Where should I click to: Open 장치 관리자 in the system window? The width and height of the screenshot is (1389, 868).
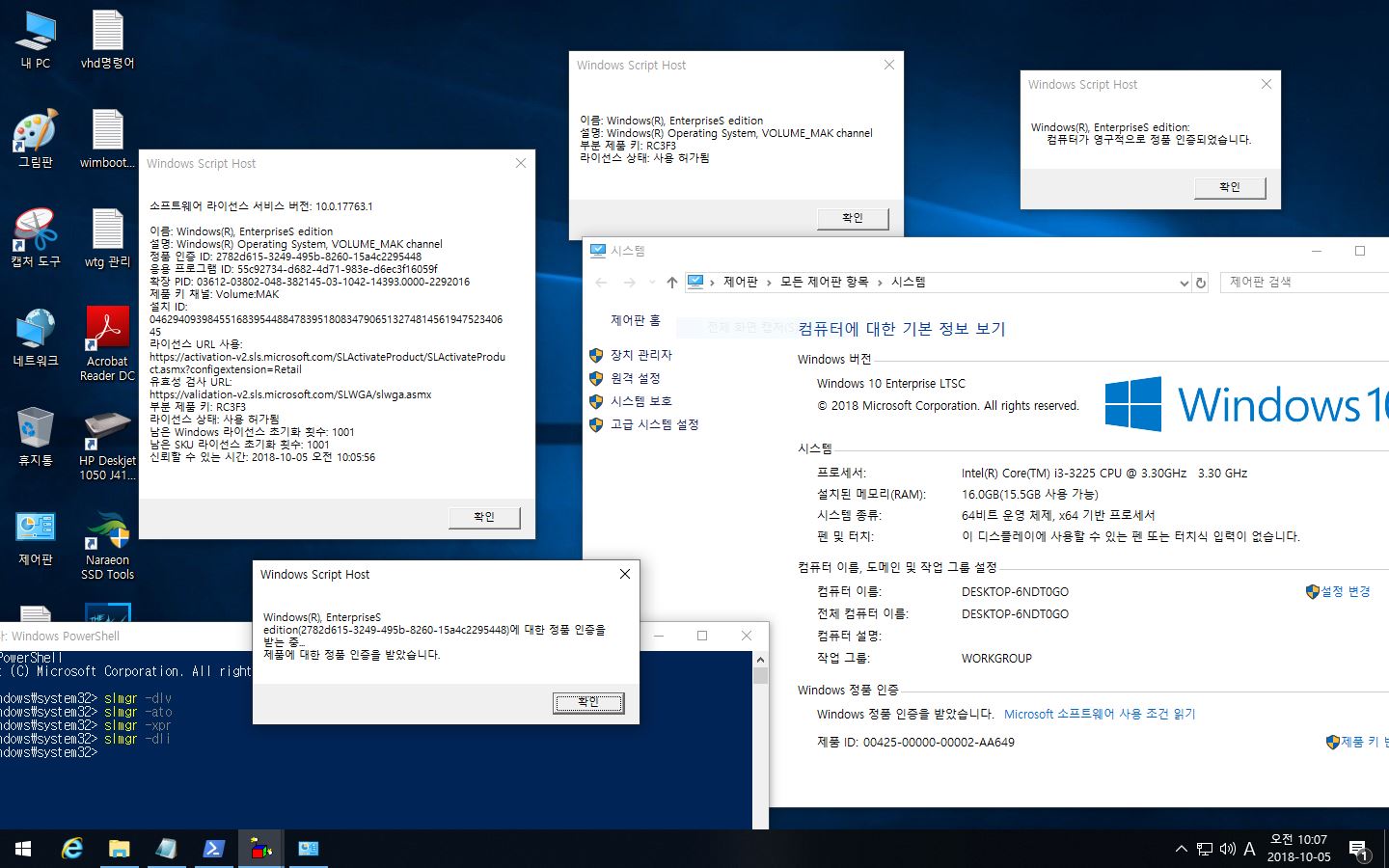(x=641, y=355)
